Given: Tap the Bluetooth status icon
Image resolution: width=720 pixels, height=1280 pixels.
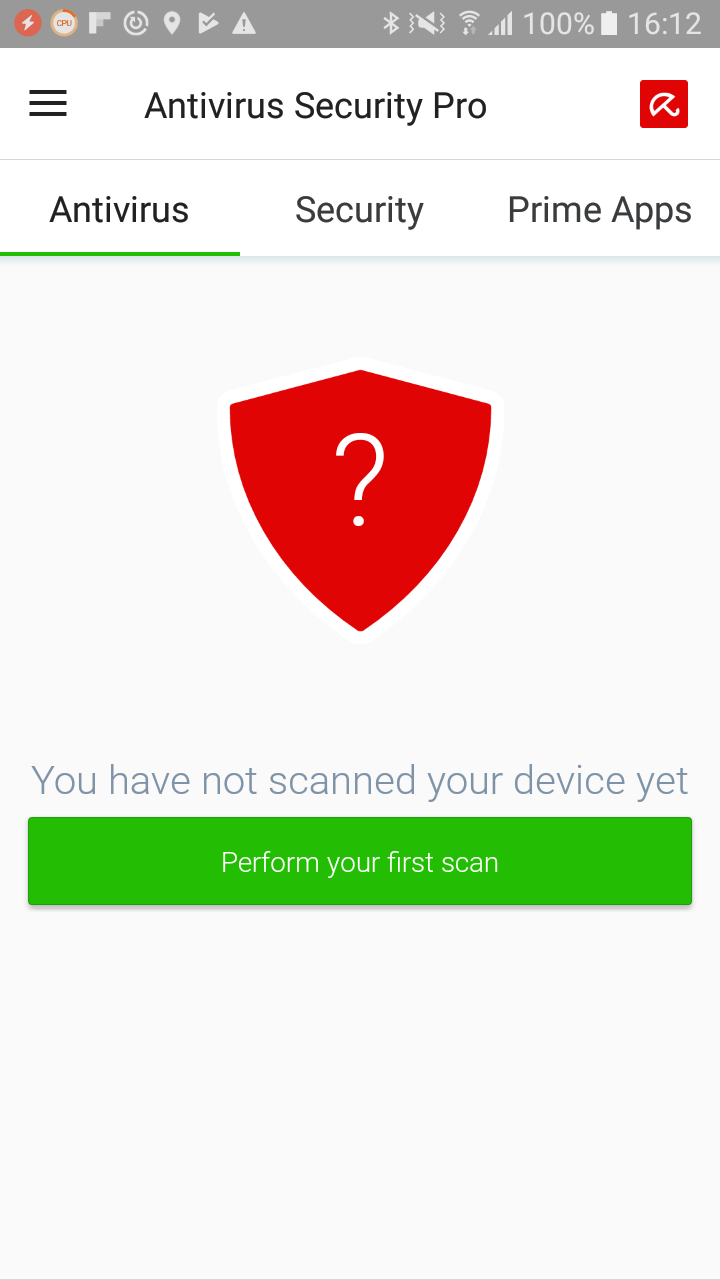Looking at the screenshot, I should coord(391,23).
